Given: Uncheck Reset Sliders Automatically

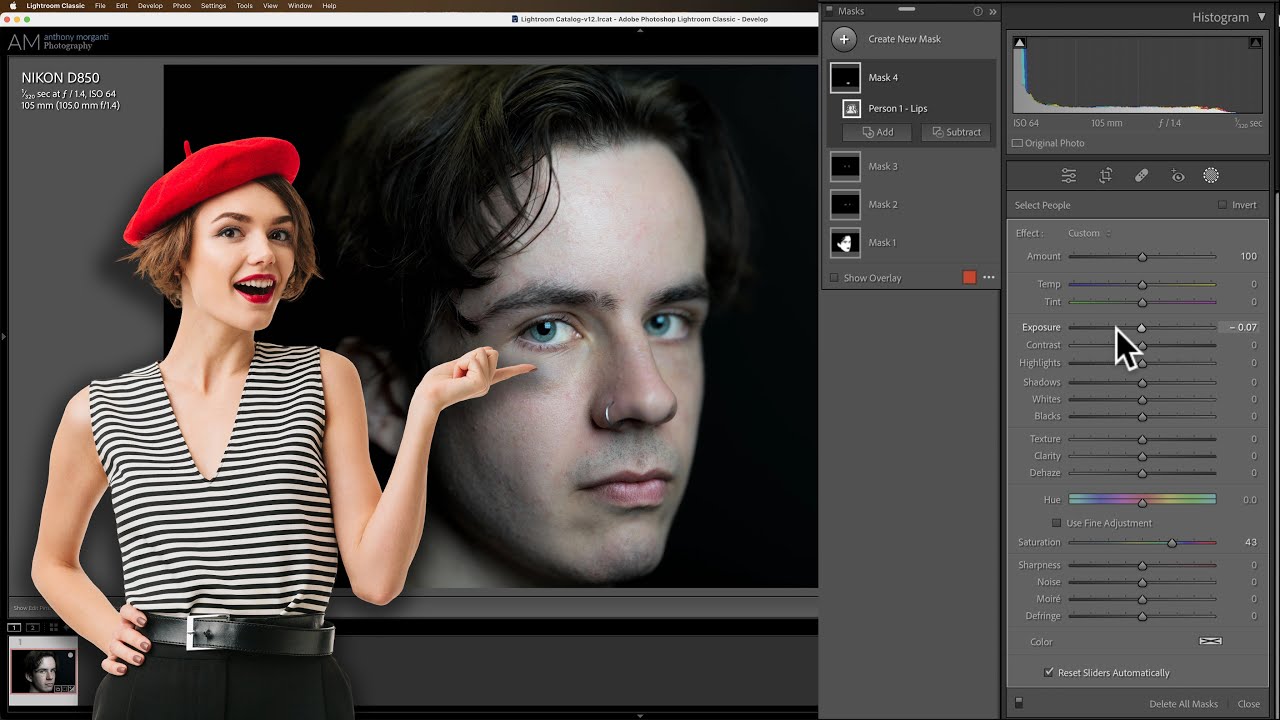Looking at the screenshot, I should pyautogui.click(x=1048, y=673).
